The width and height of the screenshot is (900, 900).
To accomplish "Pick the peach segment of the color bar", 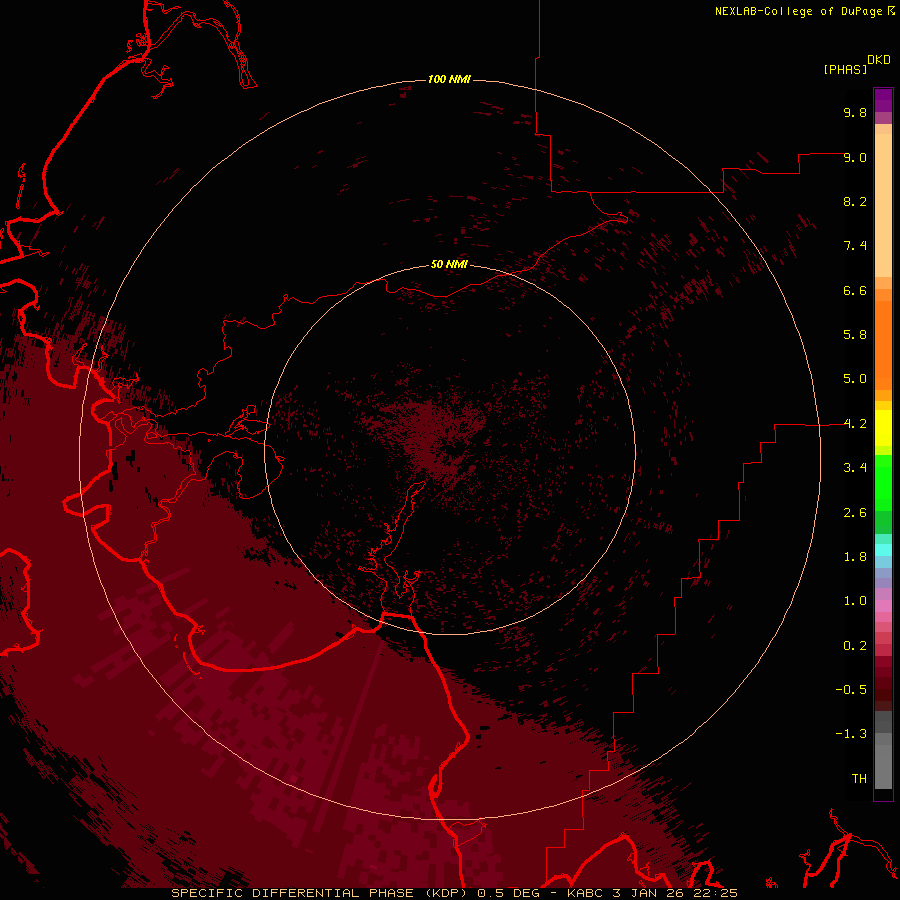I will 883,205.
